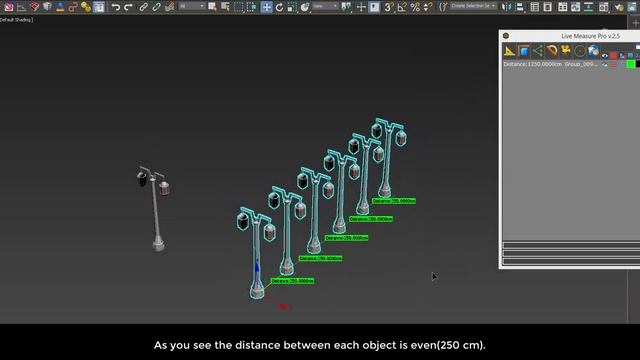Click the yellow figure icon in Live Measure

click(566, 51)
